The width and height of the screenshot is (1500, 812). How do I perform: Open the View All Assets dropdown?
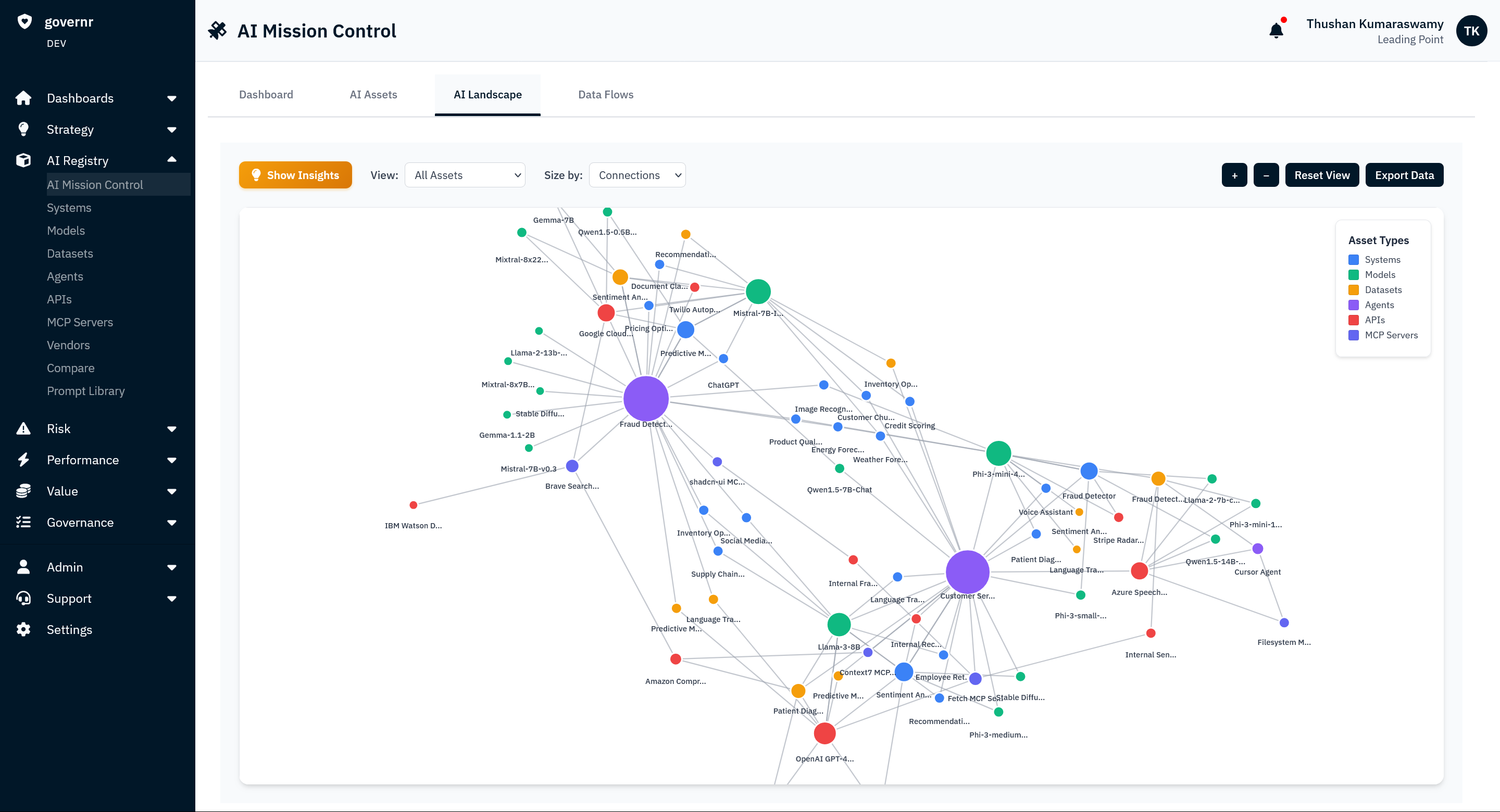[x=465, y=175]
